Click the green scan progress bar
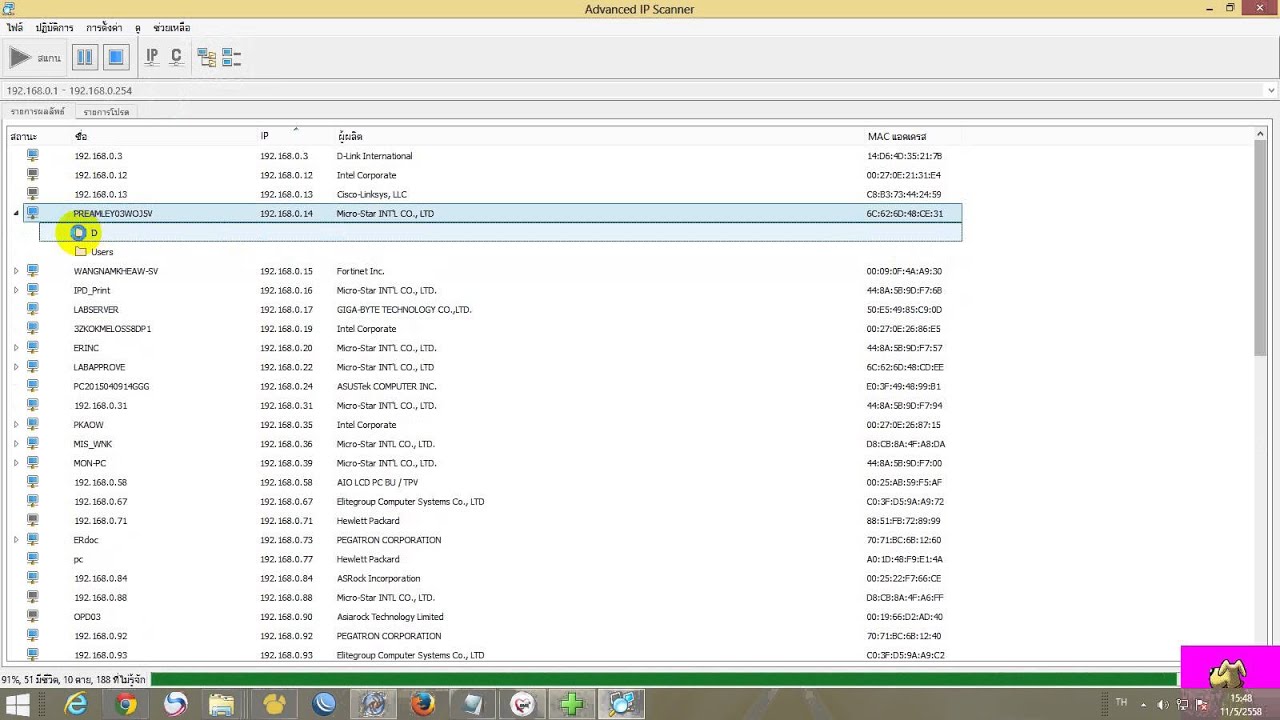This screenshot has width=1280, height=720. point(664,679)
